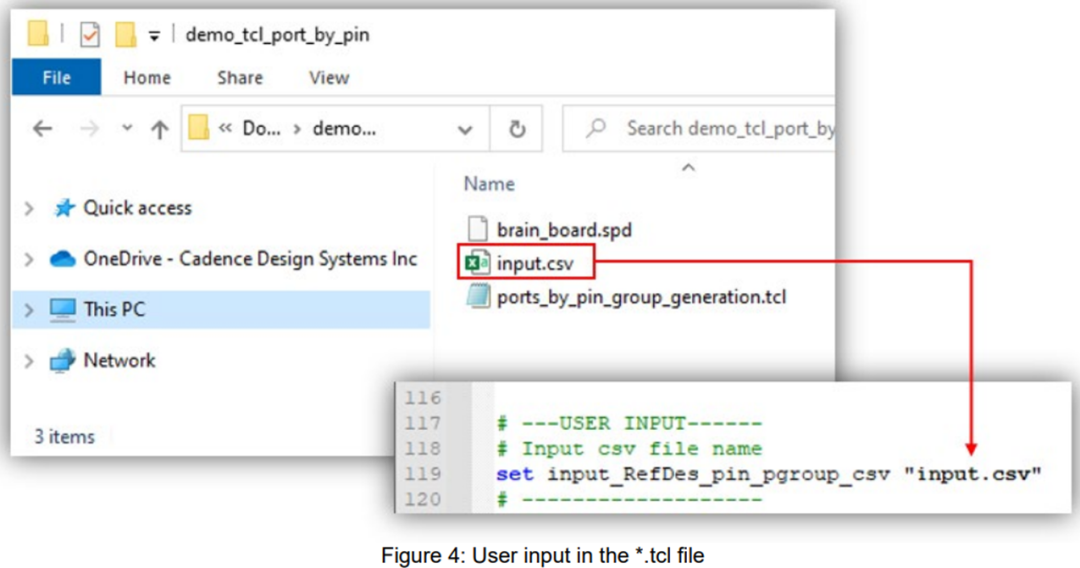Image resolution: width=1080 pixels, height=568 pixels.
Task: Select ports_by_pin_group_generation.tcl file
Action: pos(641,297)
